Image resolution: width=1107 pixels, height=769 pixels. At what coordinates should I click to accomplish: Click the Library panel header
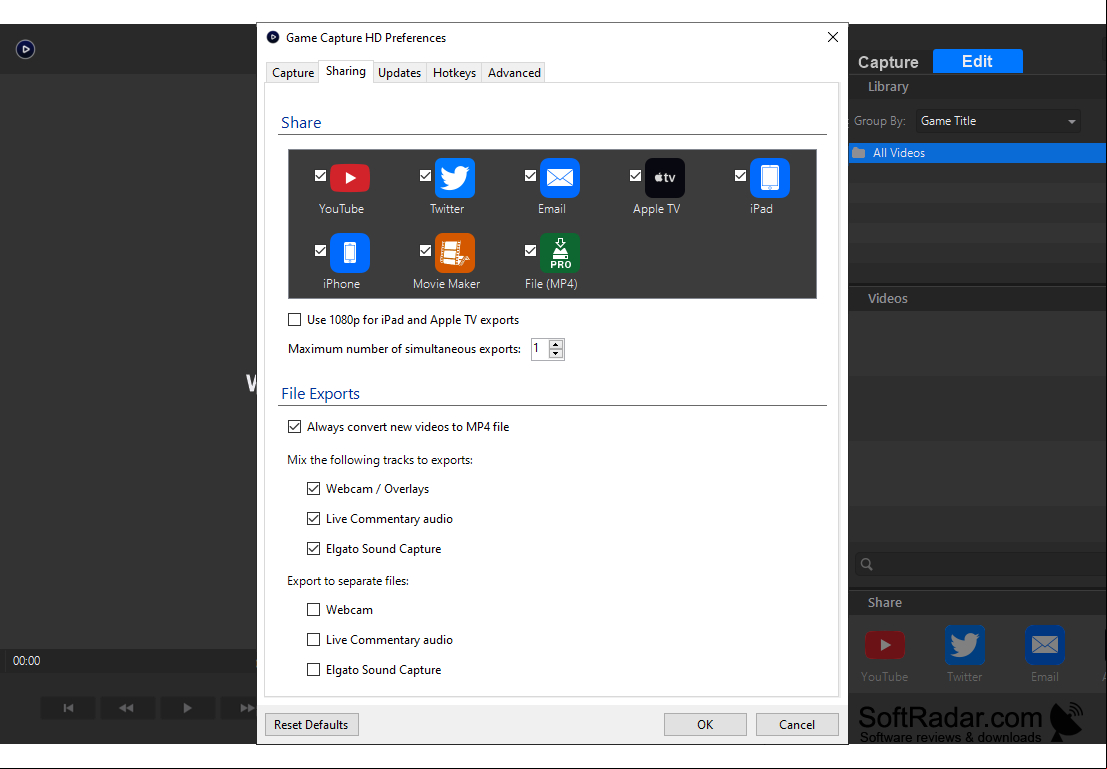pyautogui.click(x=978, y=87)
